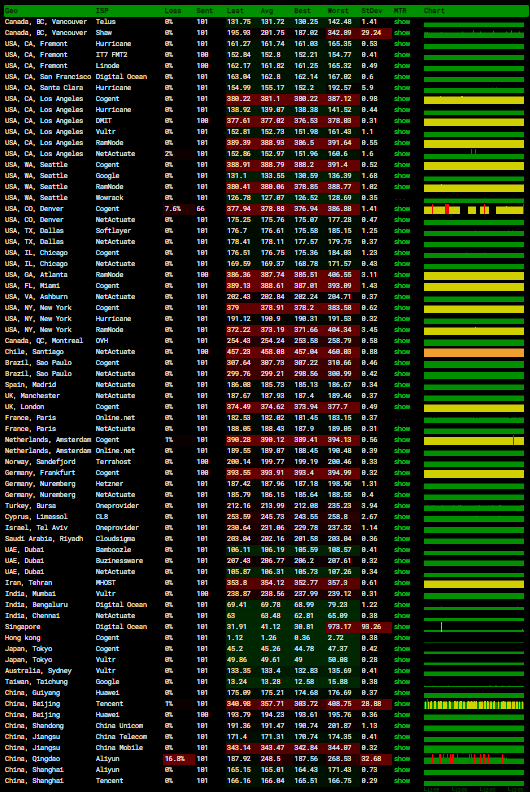
Task: Click the chart for Qingdao Aliyun row
Action: pos(474,759)
